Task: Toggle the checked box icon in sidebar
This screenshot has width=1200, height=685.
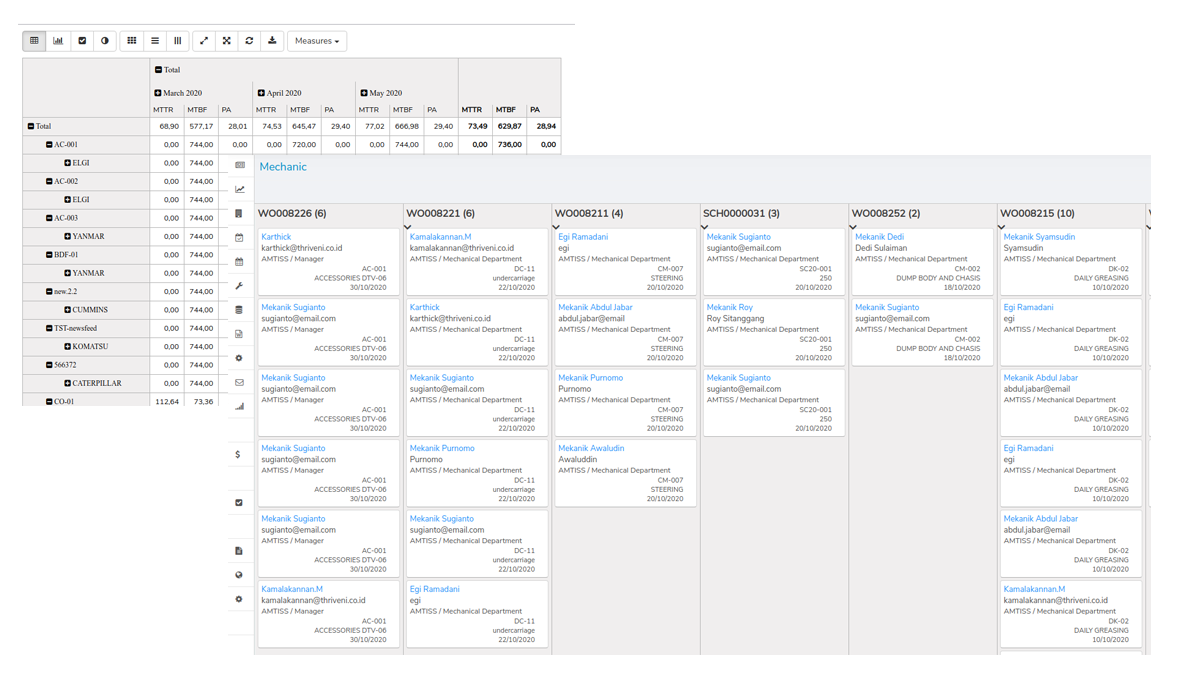Action: click(239, 503)
